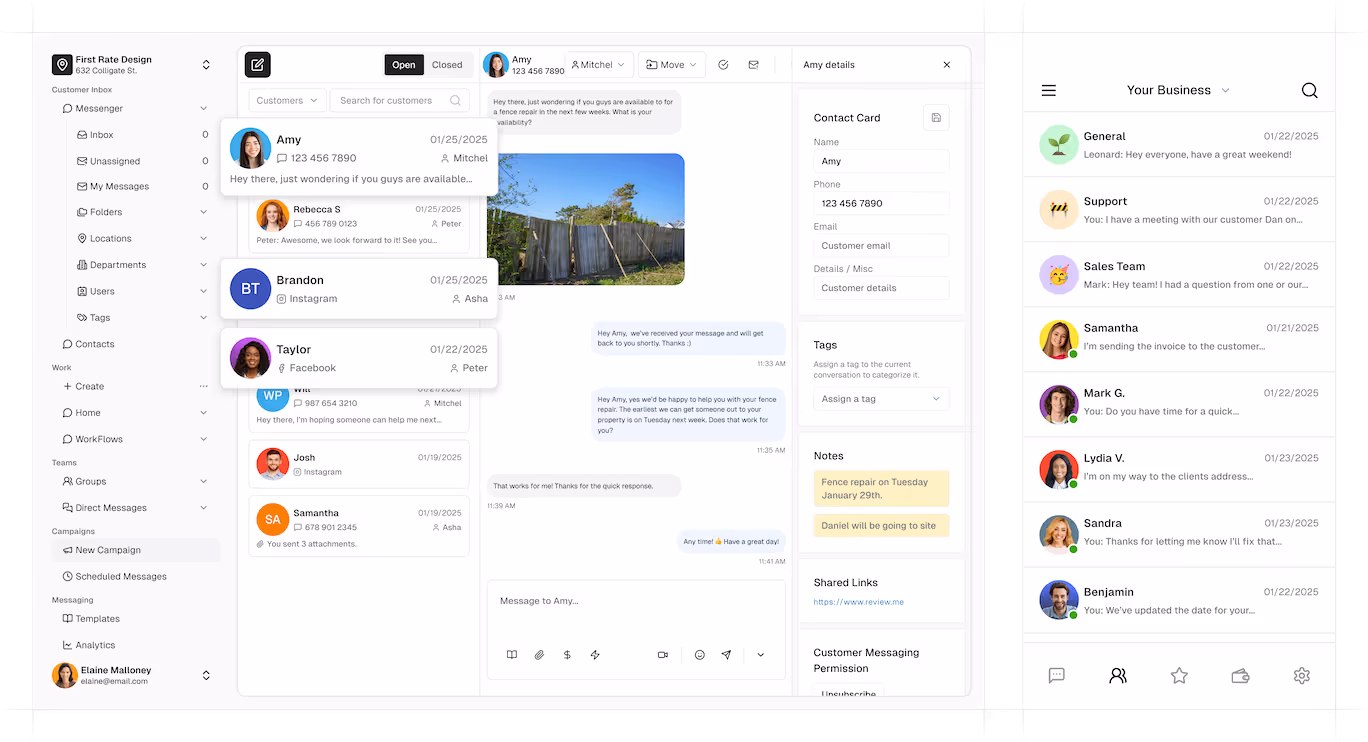1368x742 pixels.
Task: Open Settings gear in mobile bottom bar
Action: [1301, 675]
